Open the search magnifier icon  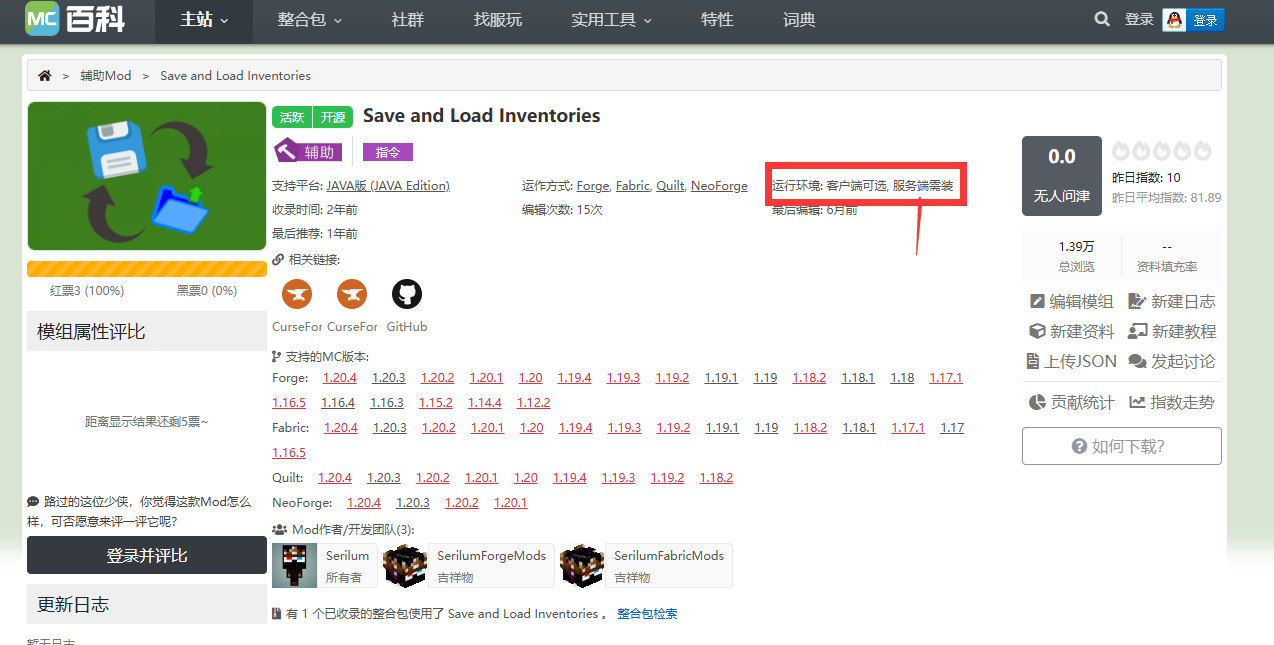point(1102,19)
